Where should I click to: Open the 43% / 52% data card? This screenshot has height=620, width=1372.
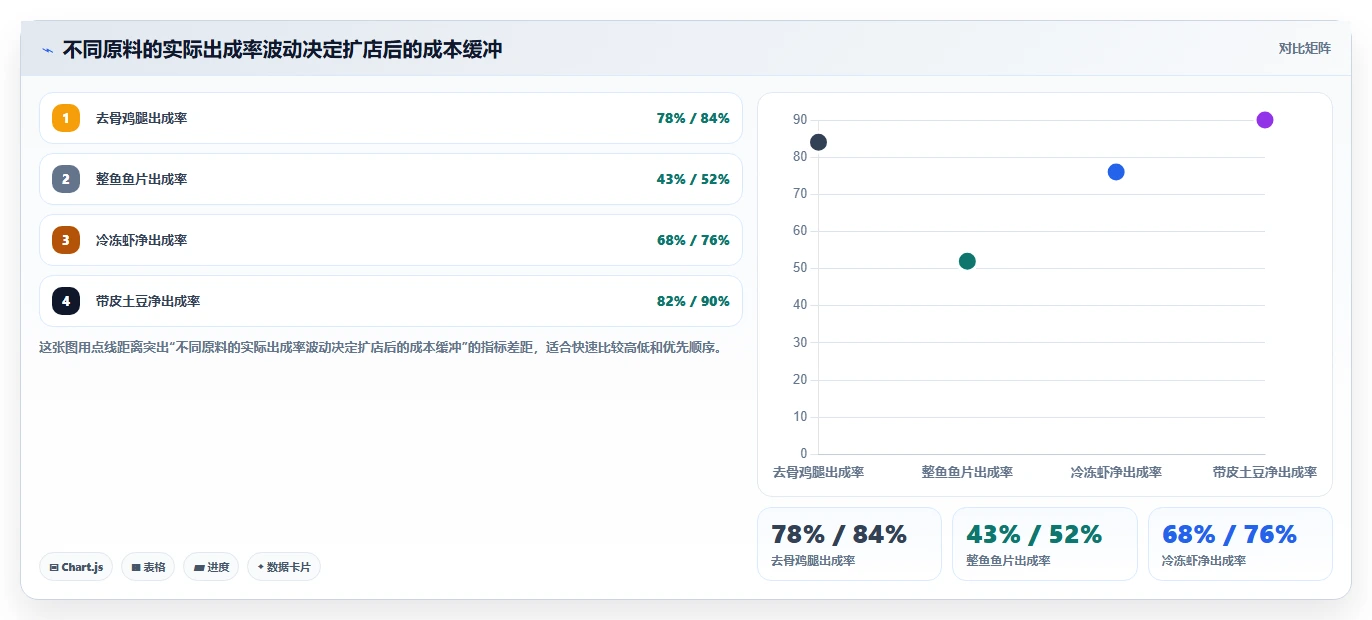(1044, 544)
